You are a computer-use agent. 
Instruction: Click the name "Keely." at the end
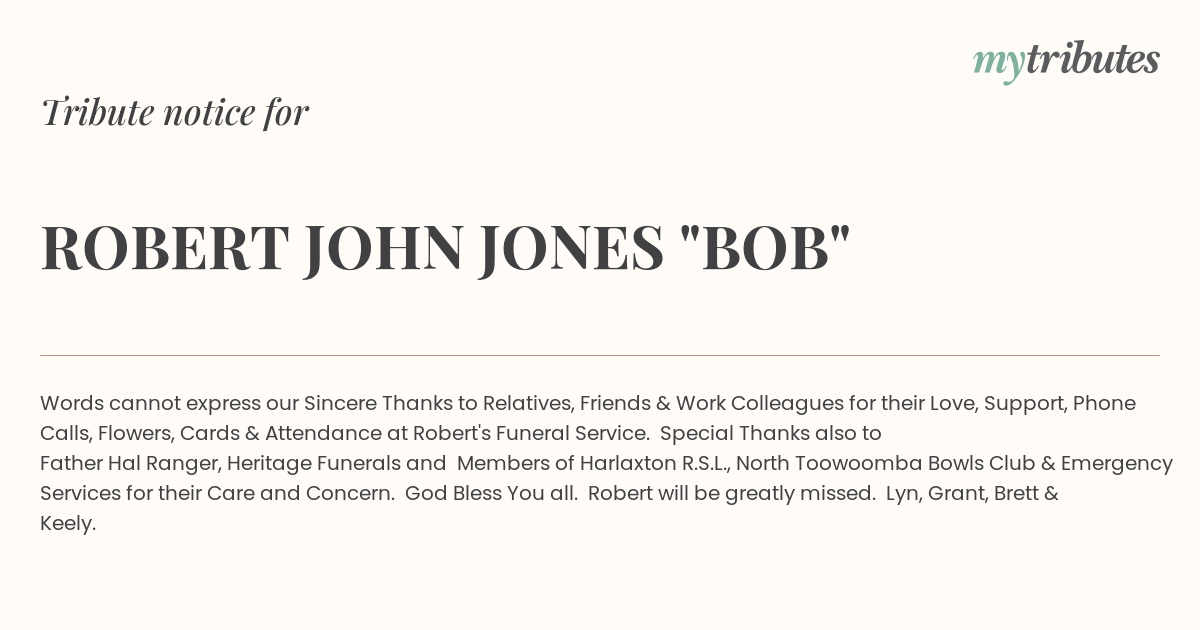tap(68, 523)
